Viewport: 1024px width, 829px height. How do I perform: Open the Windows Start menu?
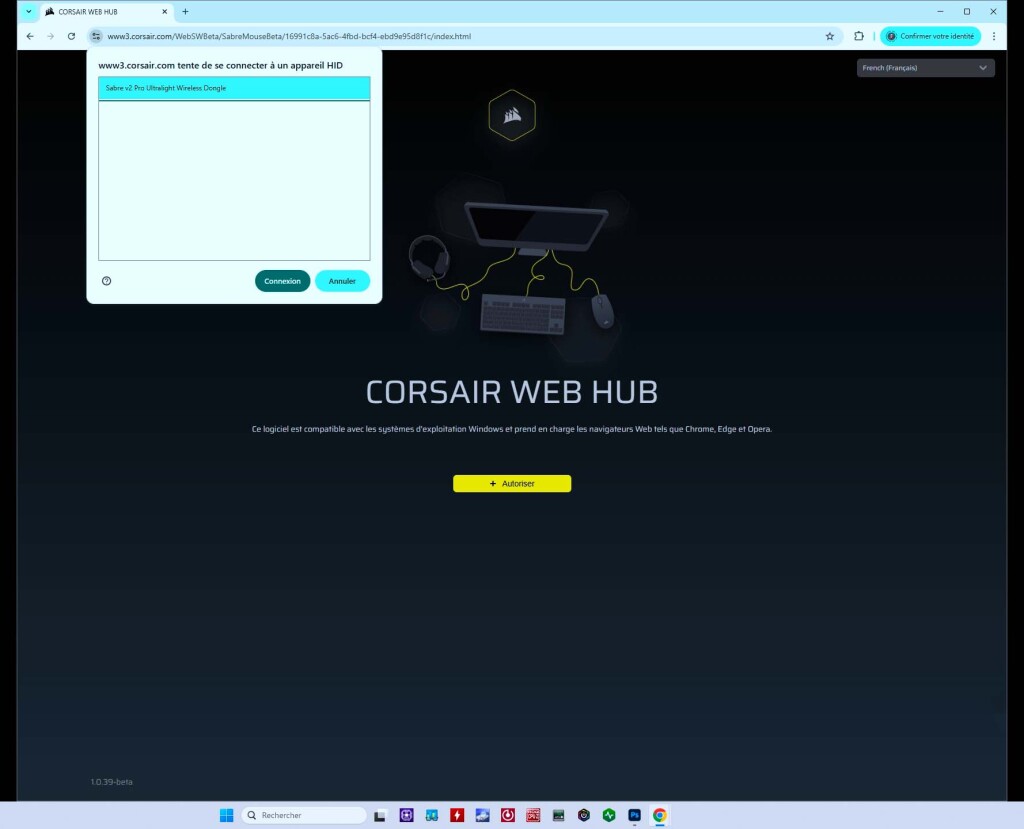click(x=227, y=815)
